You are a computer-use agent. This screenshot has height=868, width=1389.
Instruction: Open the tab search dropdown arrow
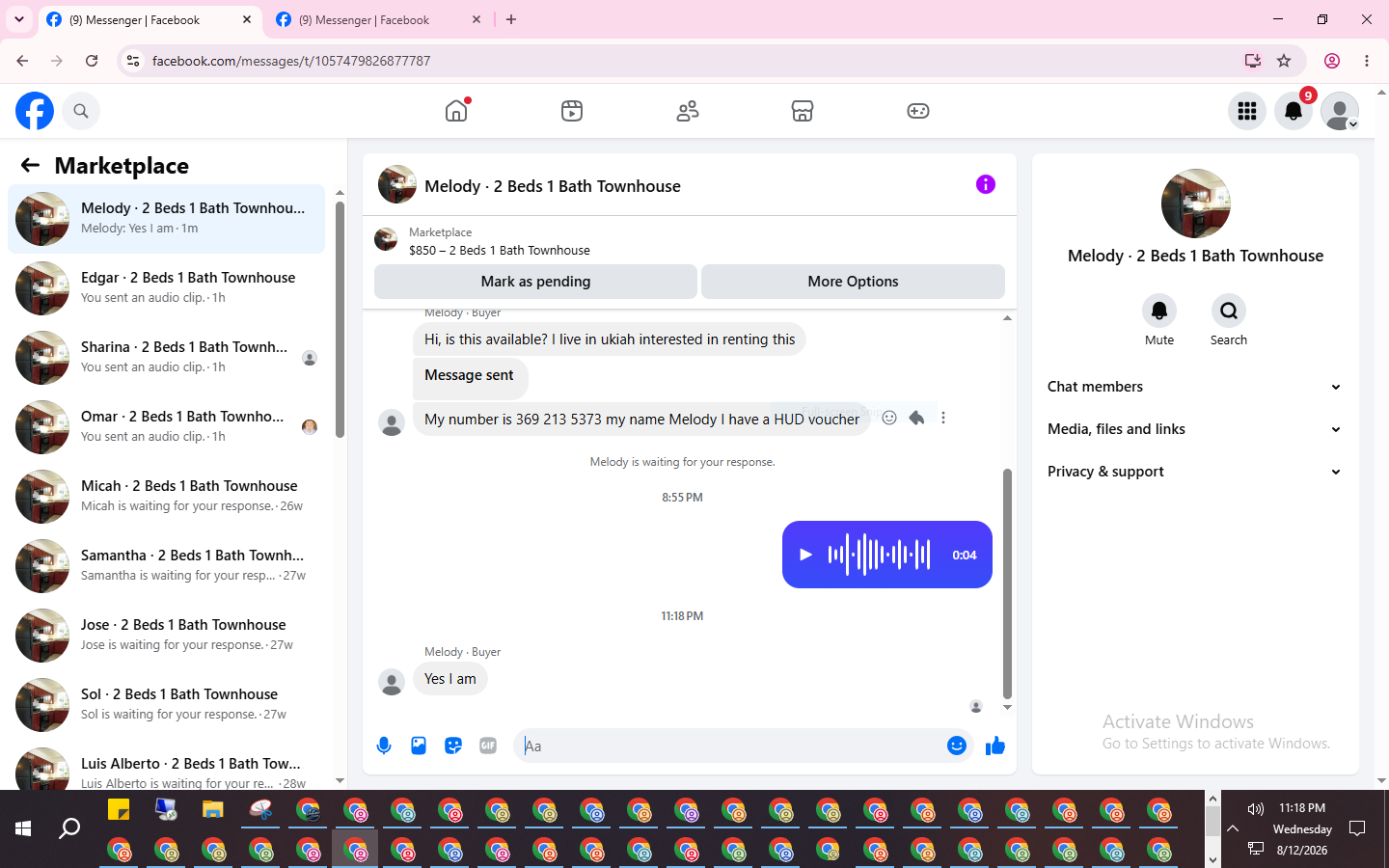19,19
